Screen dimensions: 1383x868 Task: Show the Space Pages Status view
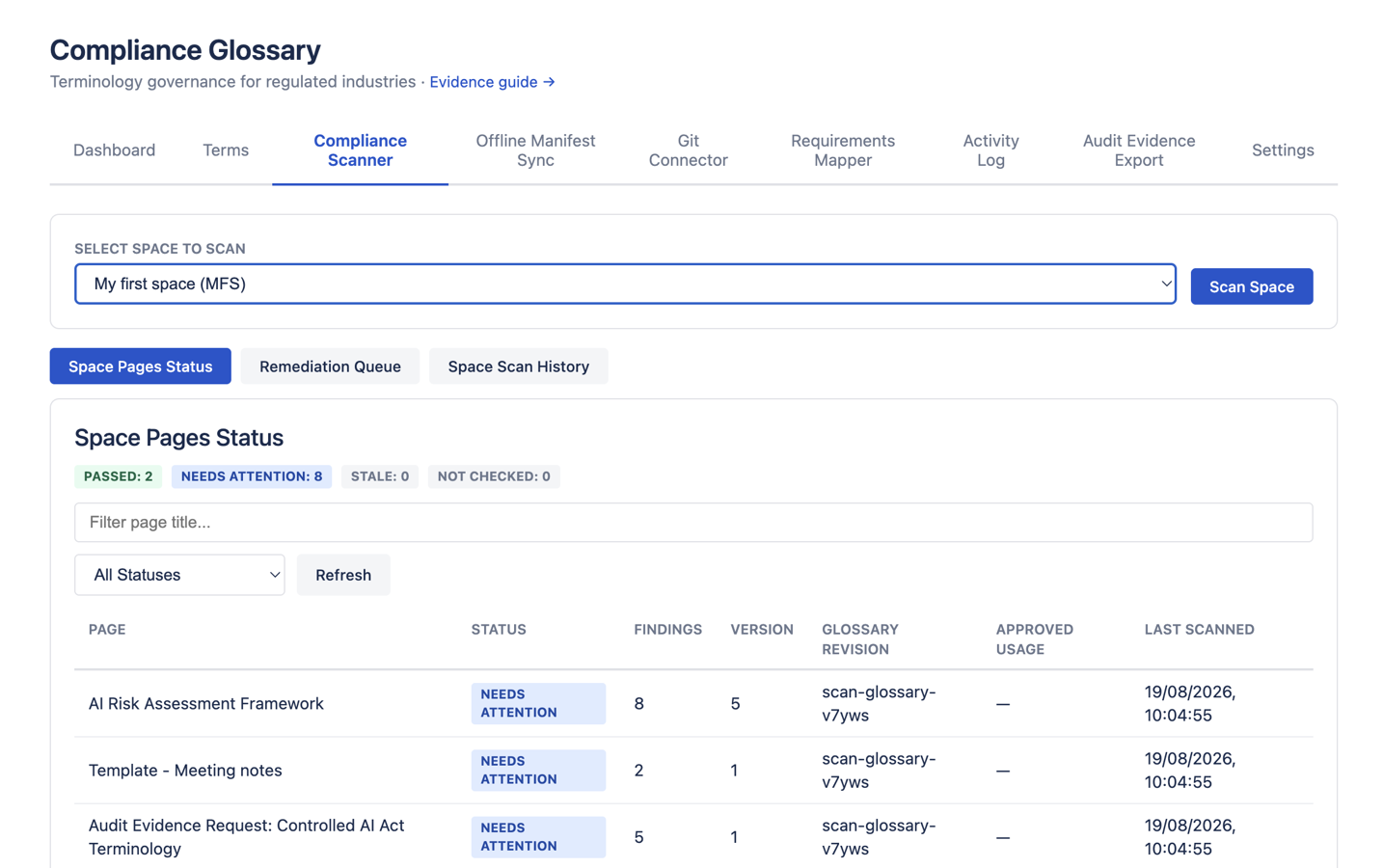pyautogui.click(x=141, y=366)
